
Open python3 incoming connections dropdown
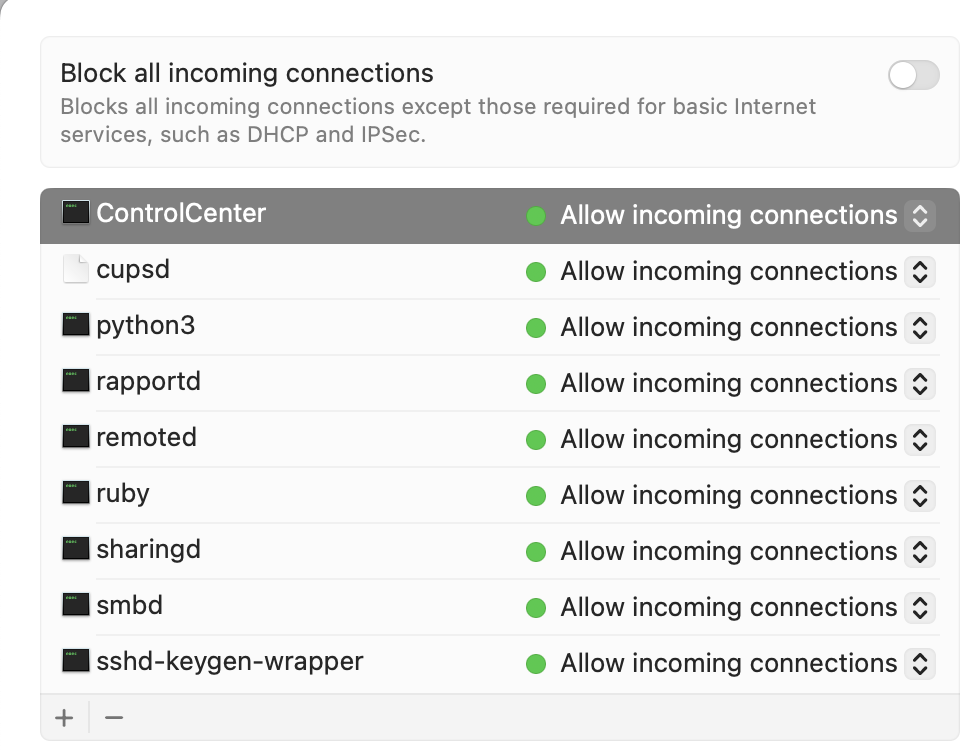pyautogui.click(x=919, y=327)
